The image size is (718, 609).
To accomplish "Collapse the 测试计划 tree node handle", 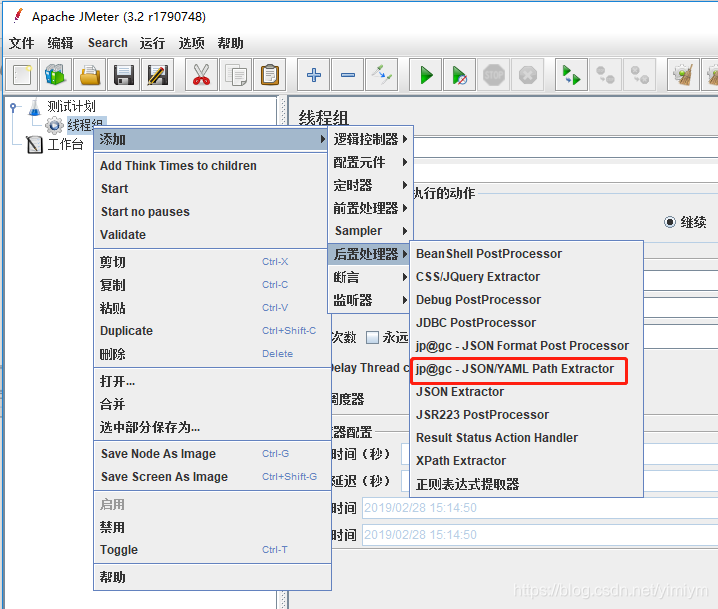I will click(13, 107).
